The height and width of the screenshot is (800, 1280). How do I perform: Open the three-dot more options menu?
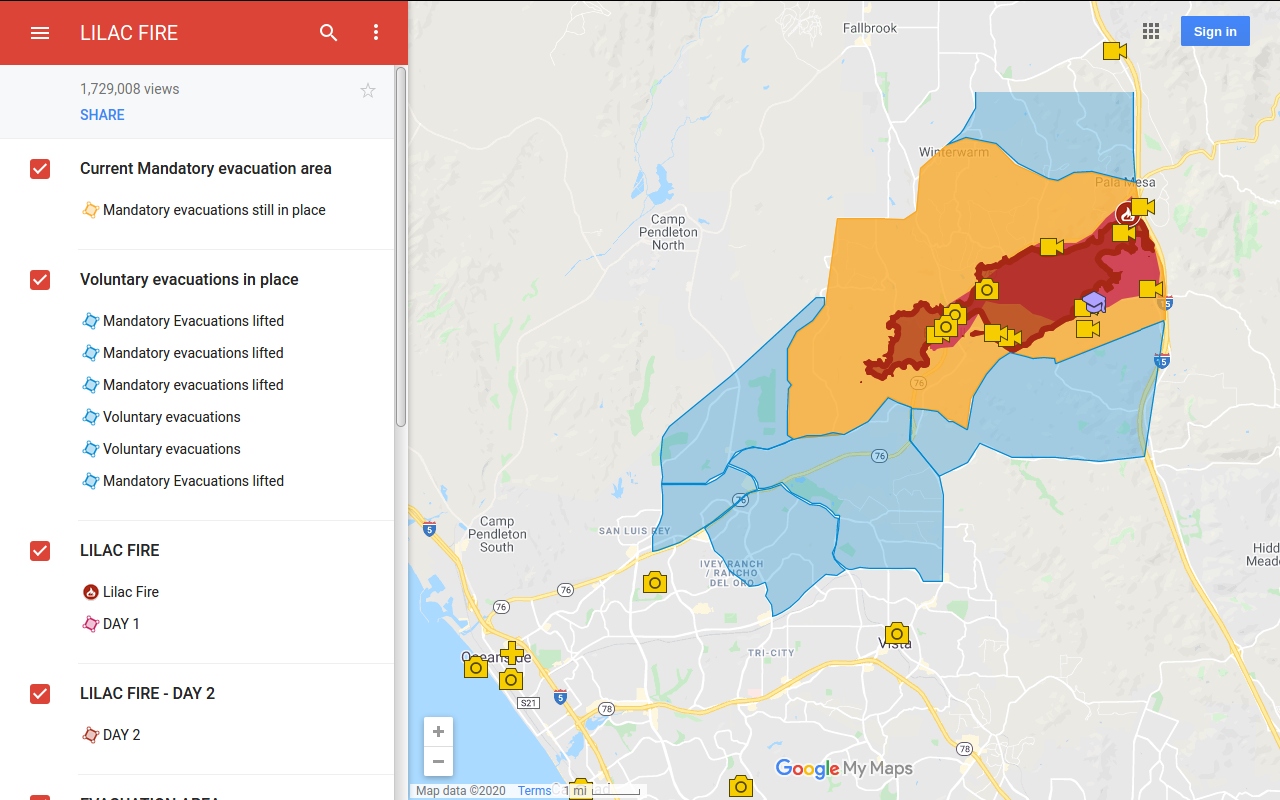[376, 33]
